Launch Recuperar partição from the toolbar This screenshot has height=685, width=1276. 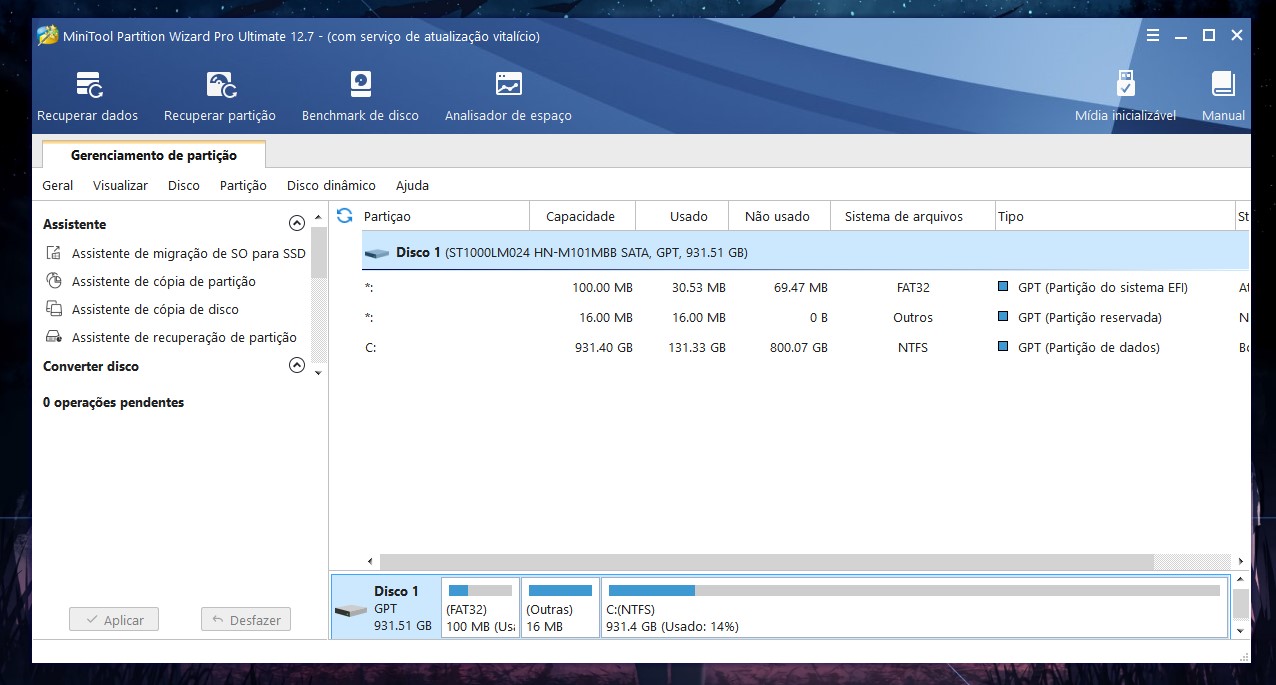coord(220,97)
